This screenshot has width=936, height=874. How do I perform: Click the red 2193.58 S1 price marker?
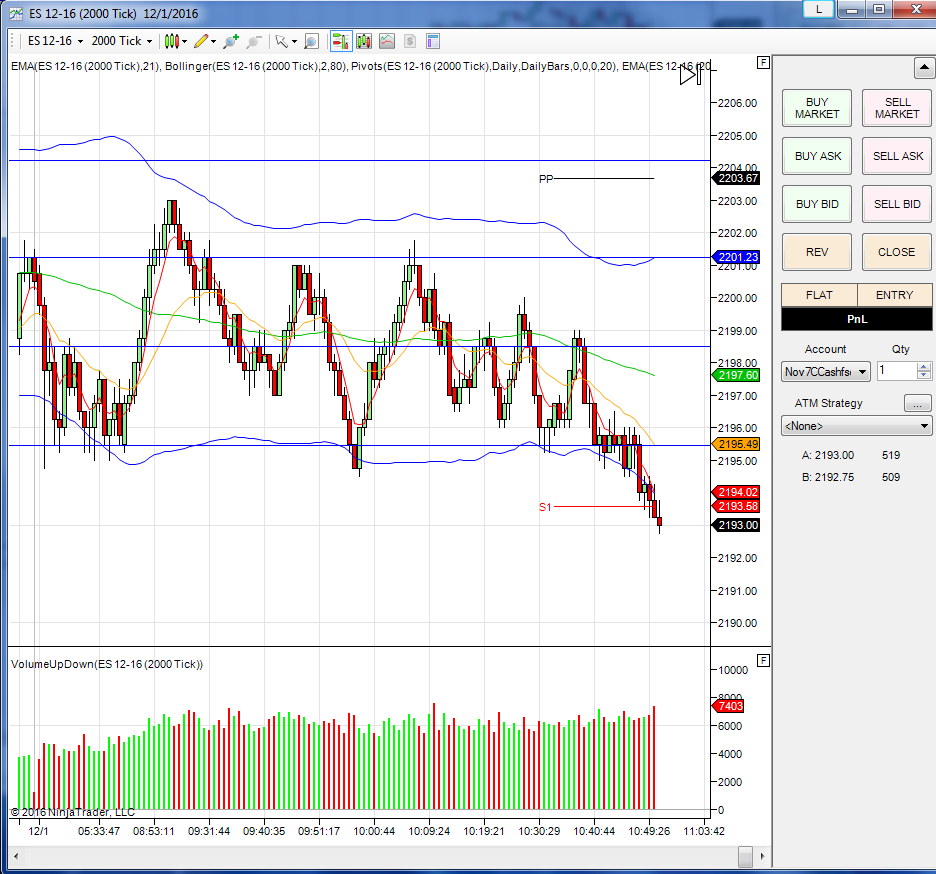(737, 506)
